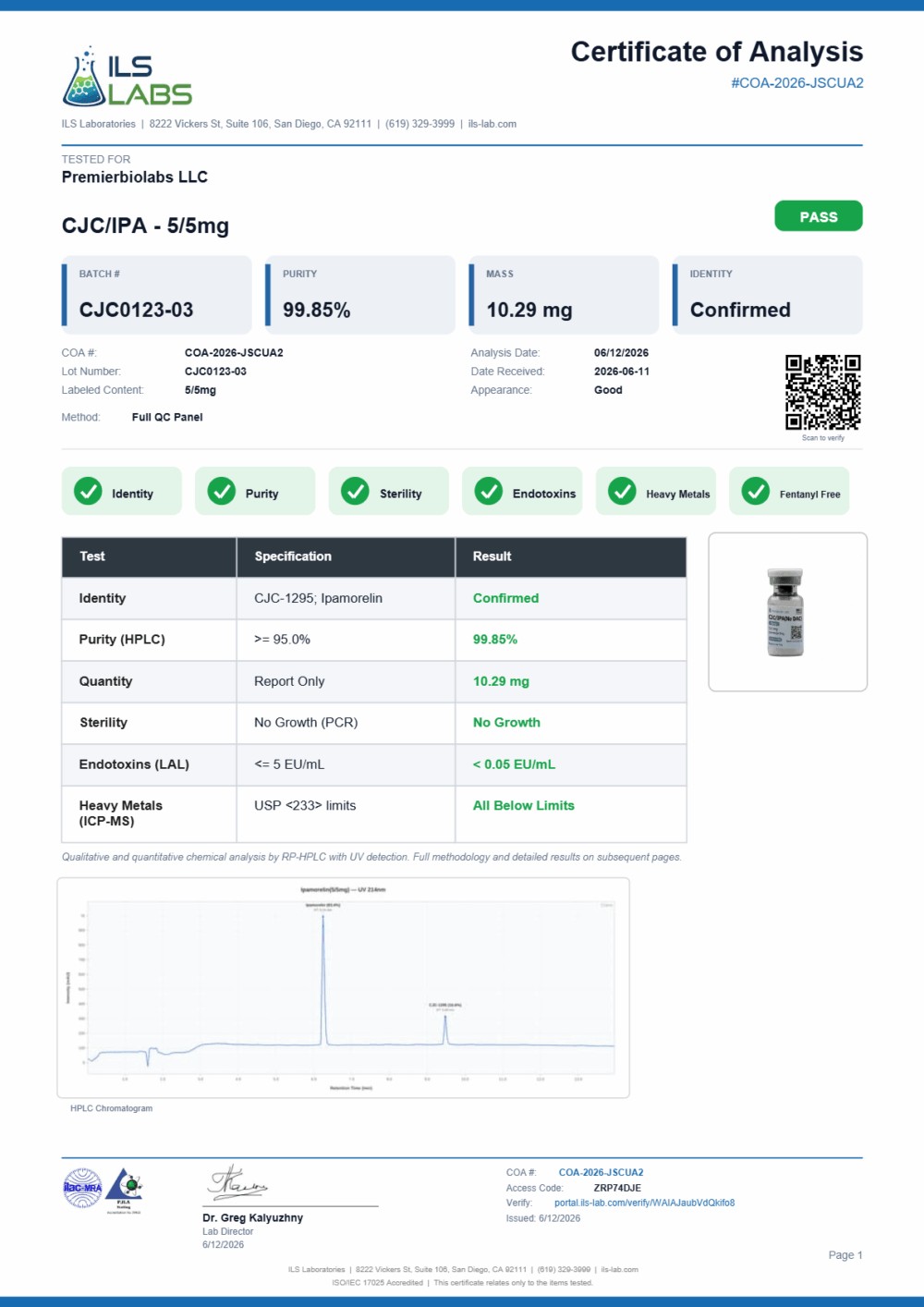Image resolution: width=924 pixels, height=1307 pixels.
Task: Click the product vial photo thumbnail
Action: coord(787,612)
